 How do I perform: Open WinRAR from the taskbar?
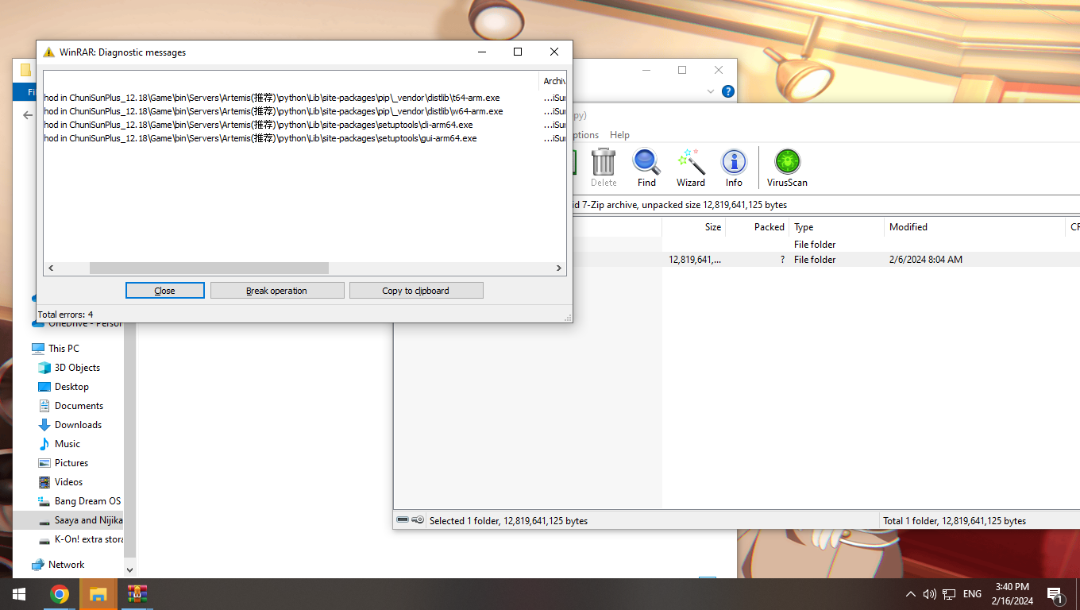(137, 595)
